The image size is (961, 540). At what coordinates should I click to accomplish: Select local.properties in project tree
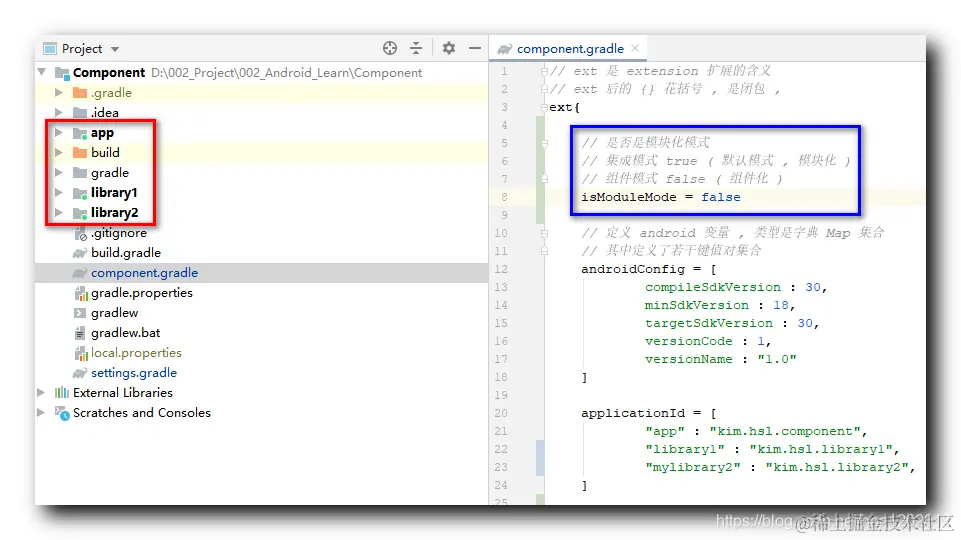[x=136, y=352]
